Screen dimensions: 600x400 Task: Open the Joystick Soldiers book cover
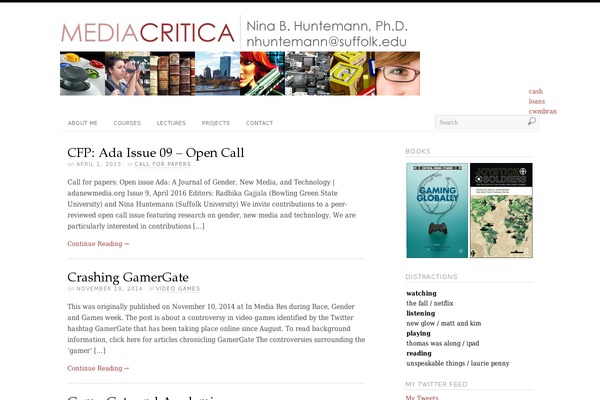coord(501,211)
